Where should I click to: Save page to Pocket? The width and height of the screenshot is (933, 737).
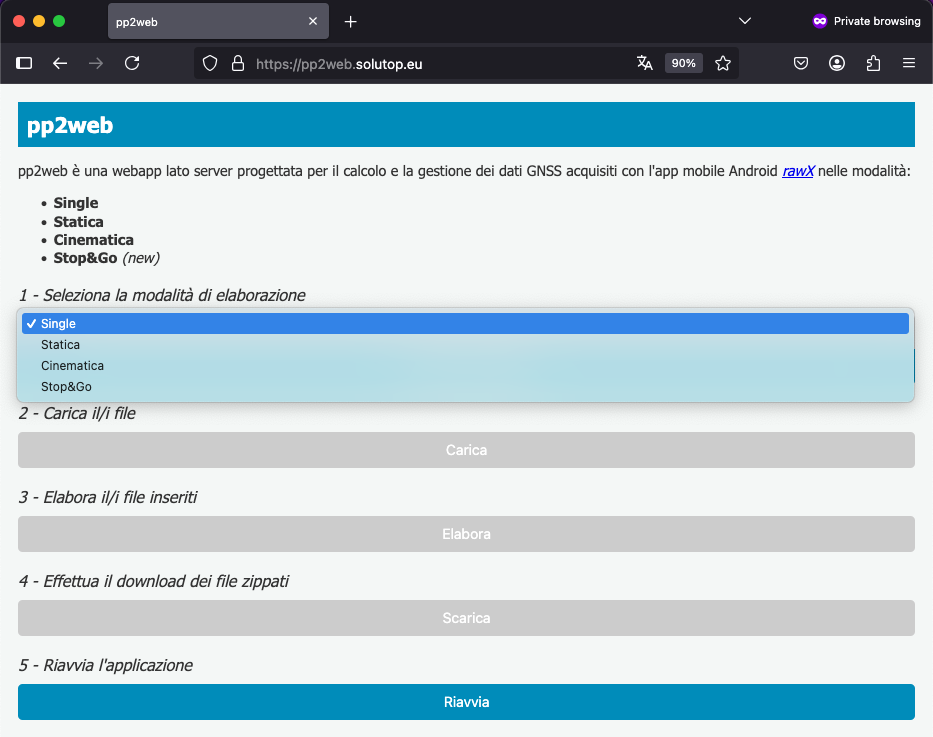tap(801, 63)
